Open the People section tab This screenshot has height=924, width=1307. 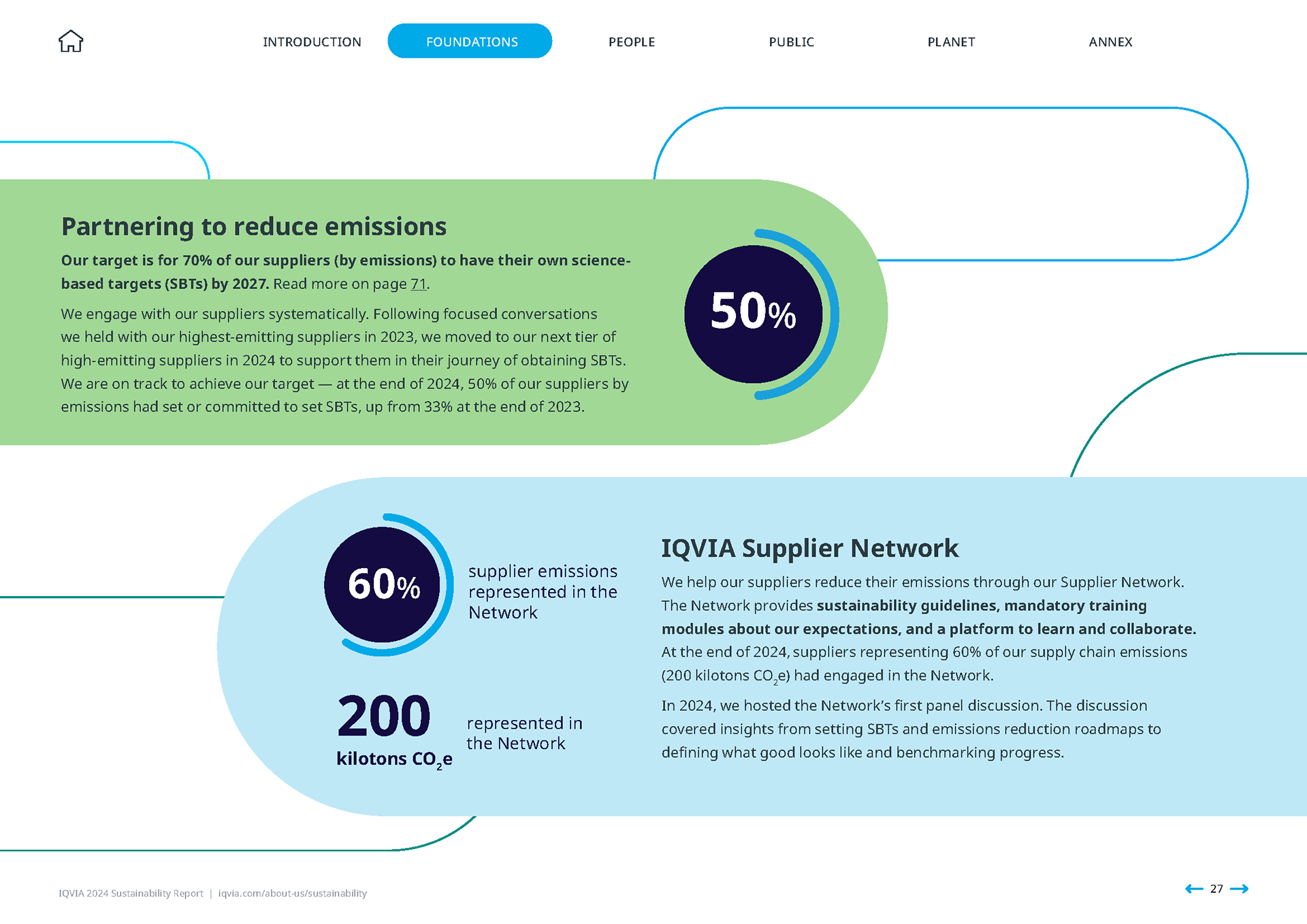(632, 42)
